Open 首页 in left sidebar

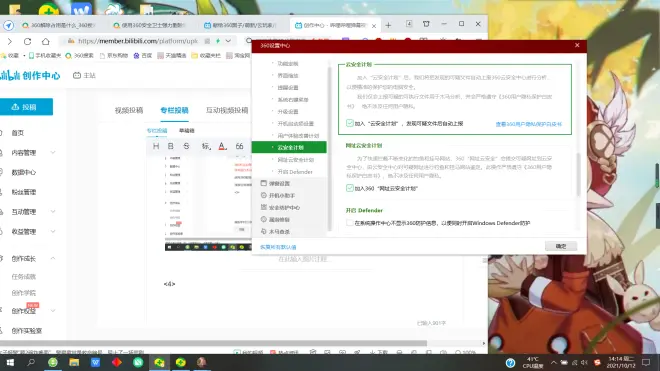tap(18, 133)
